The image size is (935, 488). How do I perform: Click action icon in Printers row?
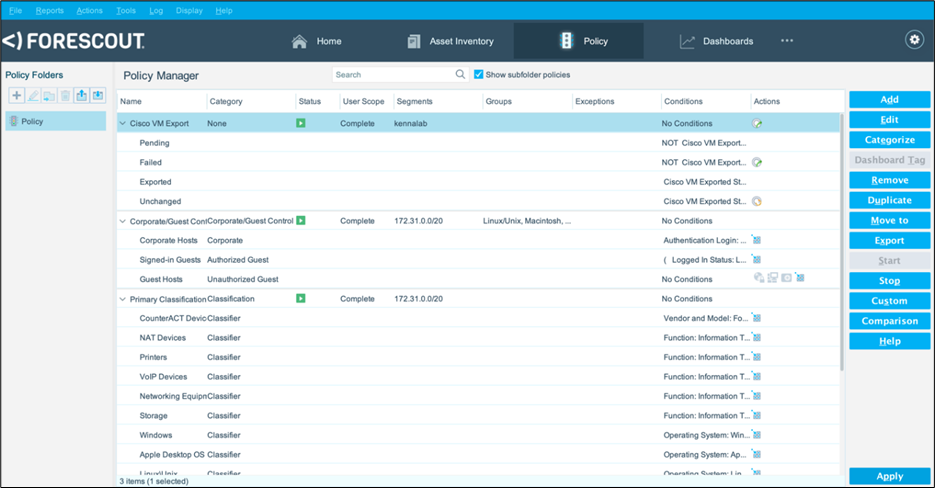pyautogui.click(x=756, y=357)
